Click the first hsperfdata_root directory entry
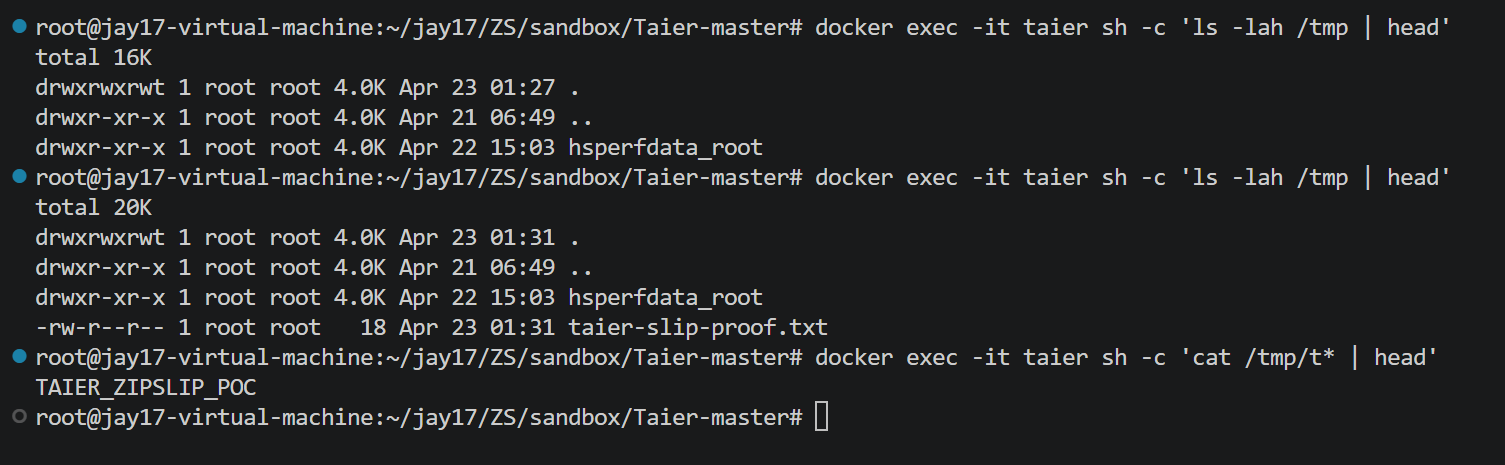Image resolution: width=1505 pixels, height=465 pixels. (666, 148)
